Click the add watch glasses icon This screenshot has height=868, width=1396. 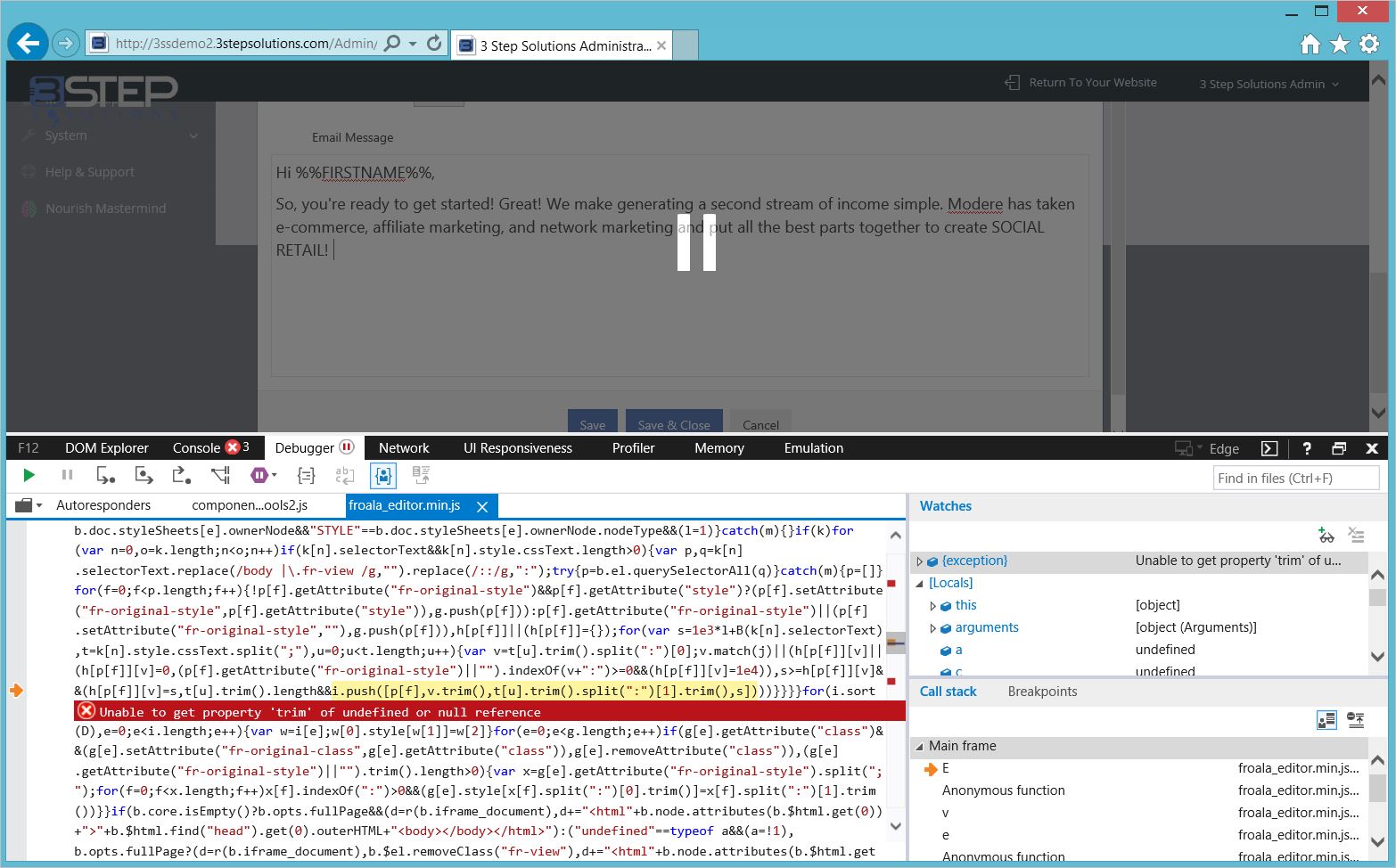(1326, 535)
